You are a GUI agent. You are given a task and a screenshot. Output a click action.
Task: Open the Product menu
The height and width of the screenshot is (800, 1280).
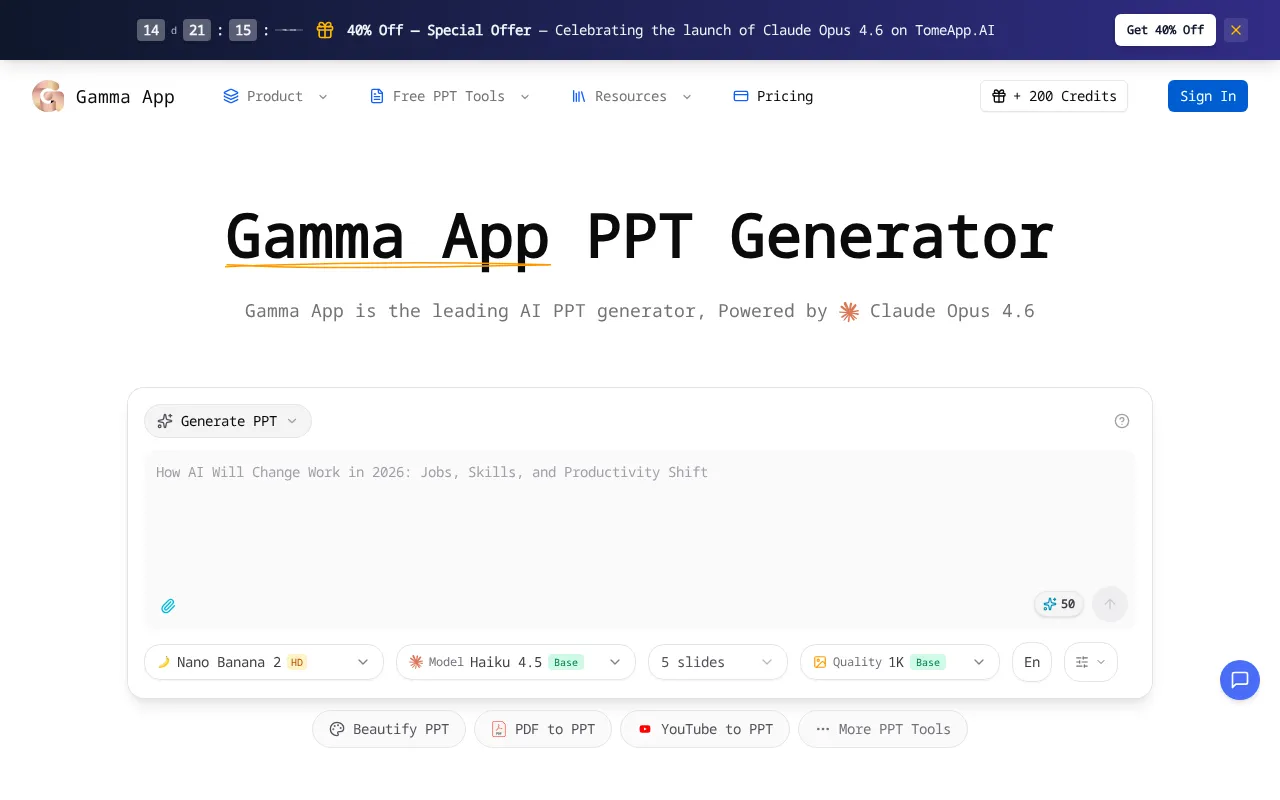275,96
